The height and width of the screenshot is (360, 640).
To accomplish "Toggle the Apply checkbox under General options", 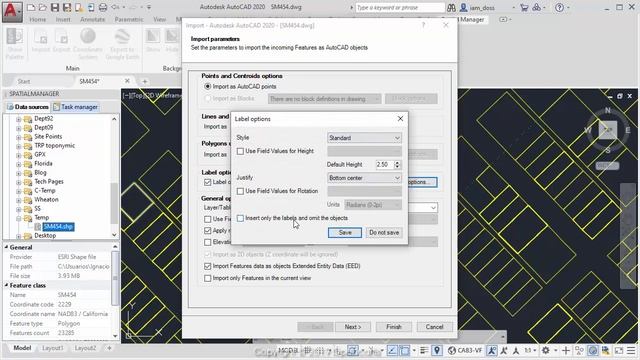I will coord(208,231).
